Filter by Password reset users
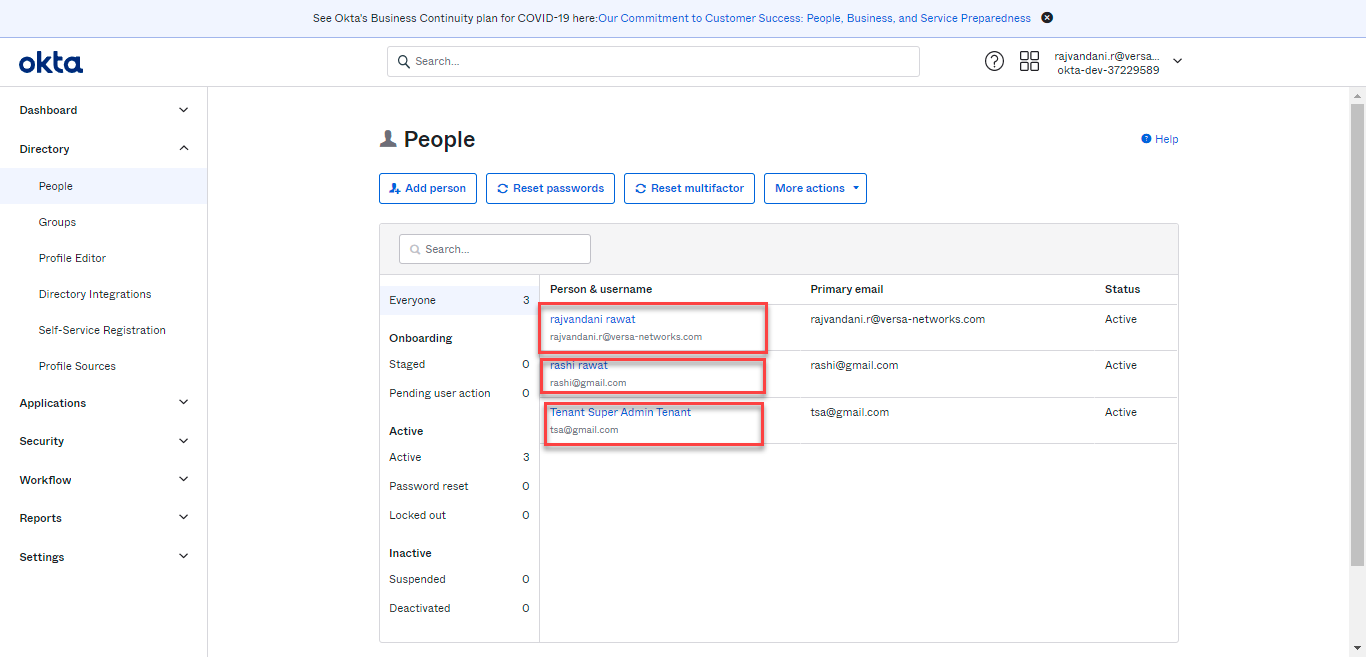Screen dimensions: 1366x657 pos(459,486)
